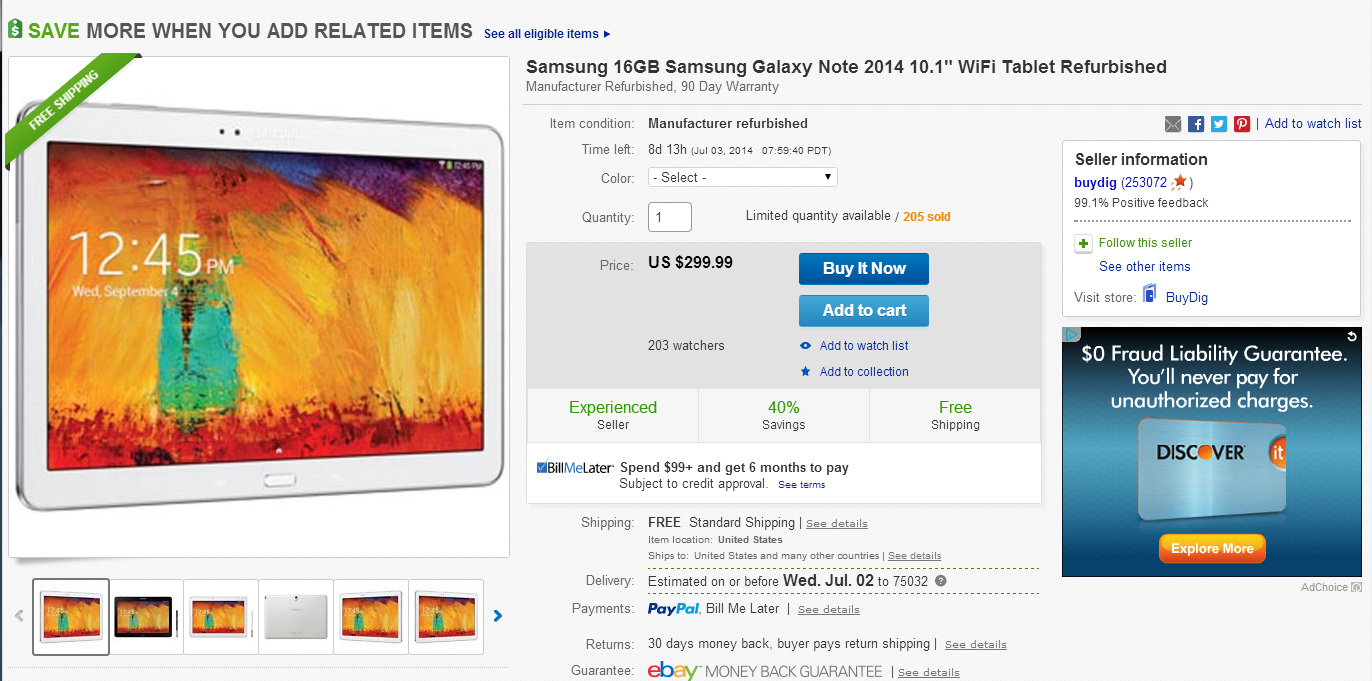This screenshot has height=681, width=1372.
Task: Click the BuyDig store icon
Action: [1148, 296]
